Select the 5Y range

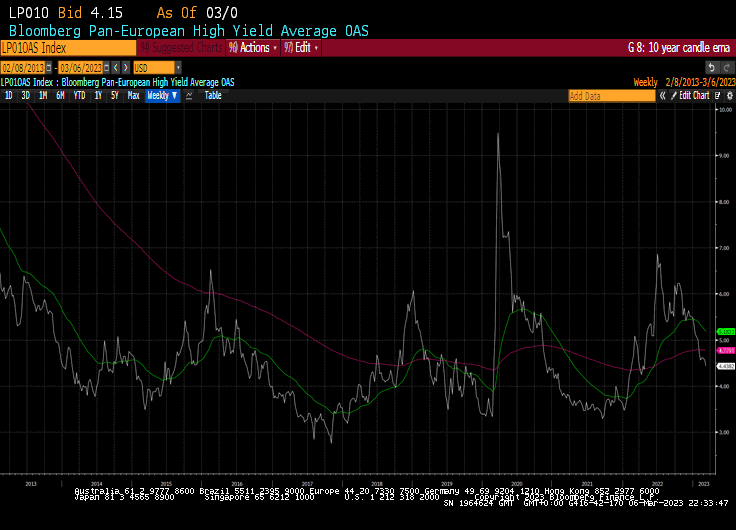point(115,96)
